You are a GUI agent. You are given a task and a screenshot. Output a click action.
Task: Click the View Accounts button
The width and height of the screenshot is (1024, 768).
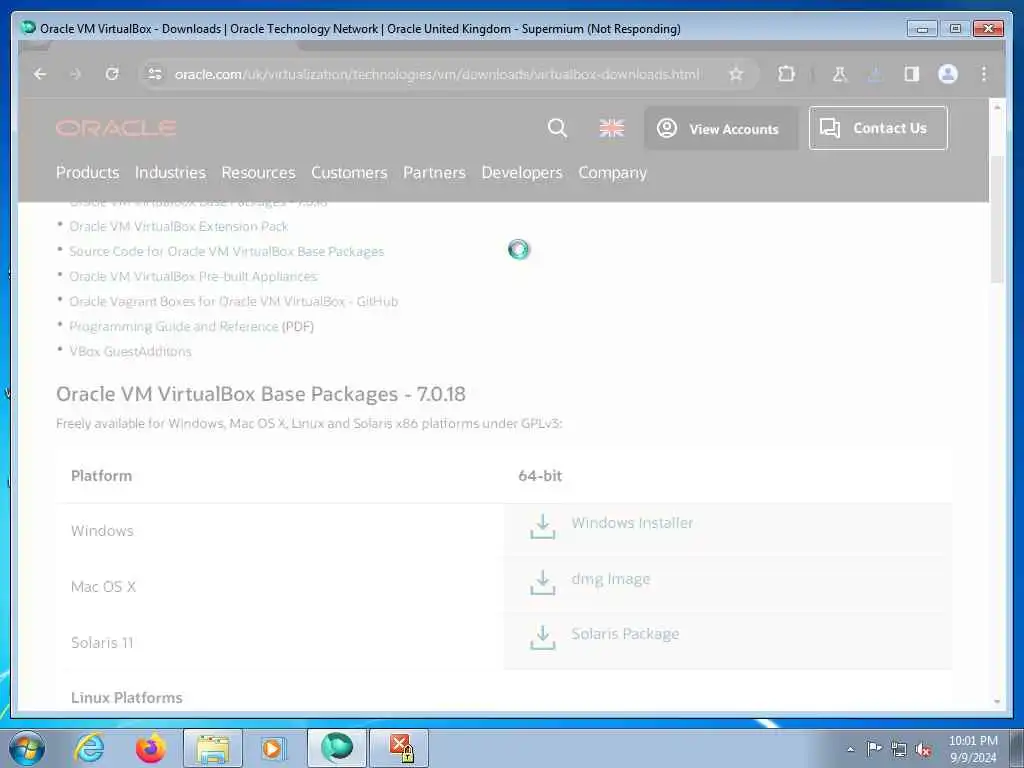pos(721,129)
